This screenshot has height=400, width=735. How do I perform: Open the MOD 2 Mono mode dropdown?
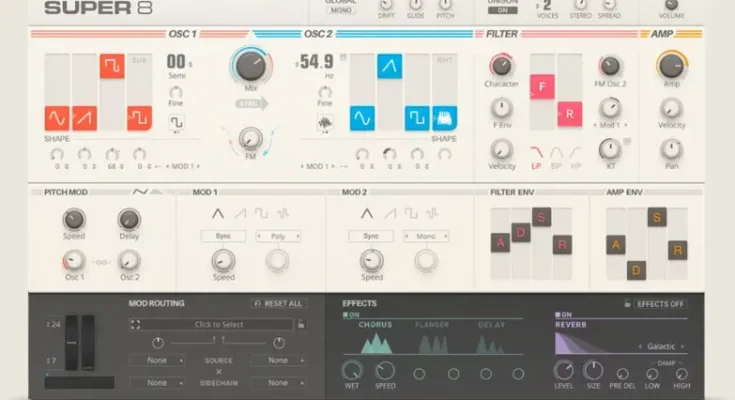click(426, 236)
